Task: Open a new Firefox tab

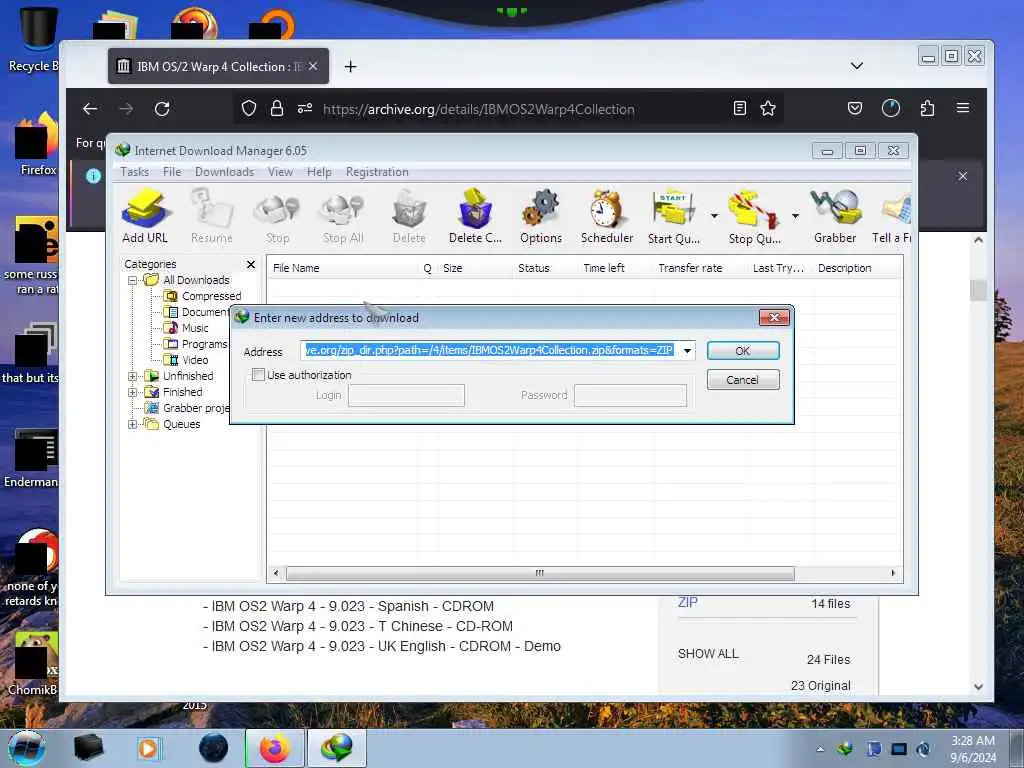Action: coord(351,66)
